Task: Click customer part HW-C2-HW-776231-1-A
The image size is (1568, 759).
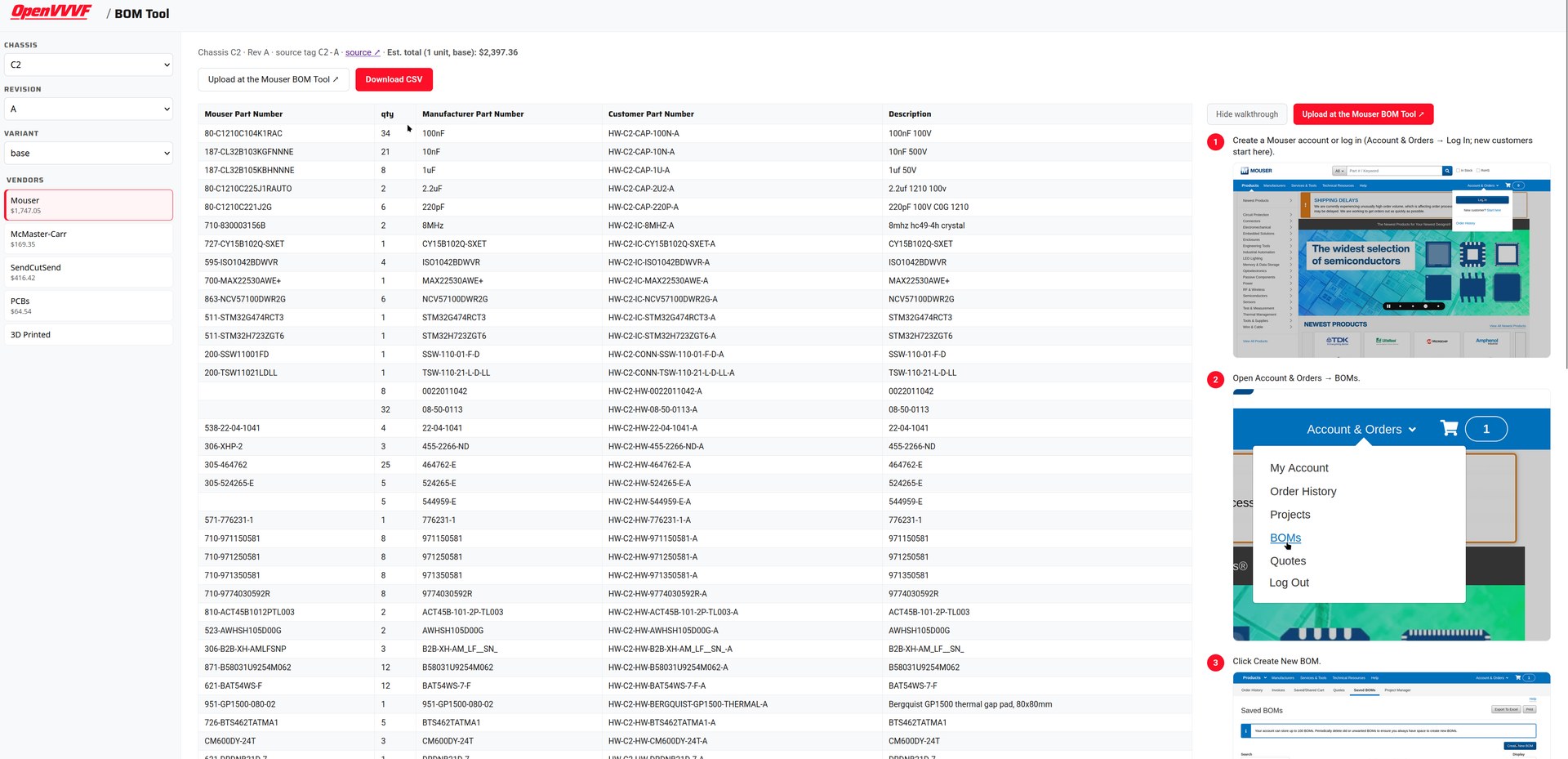Action: point(649,520)
